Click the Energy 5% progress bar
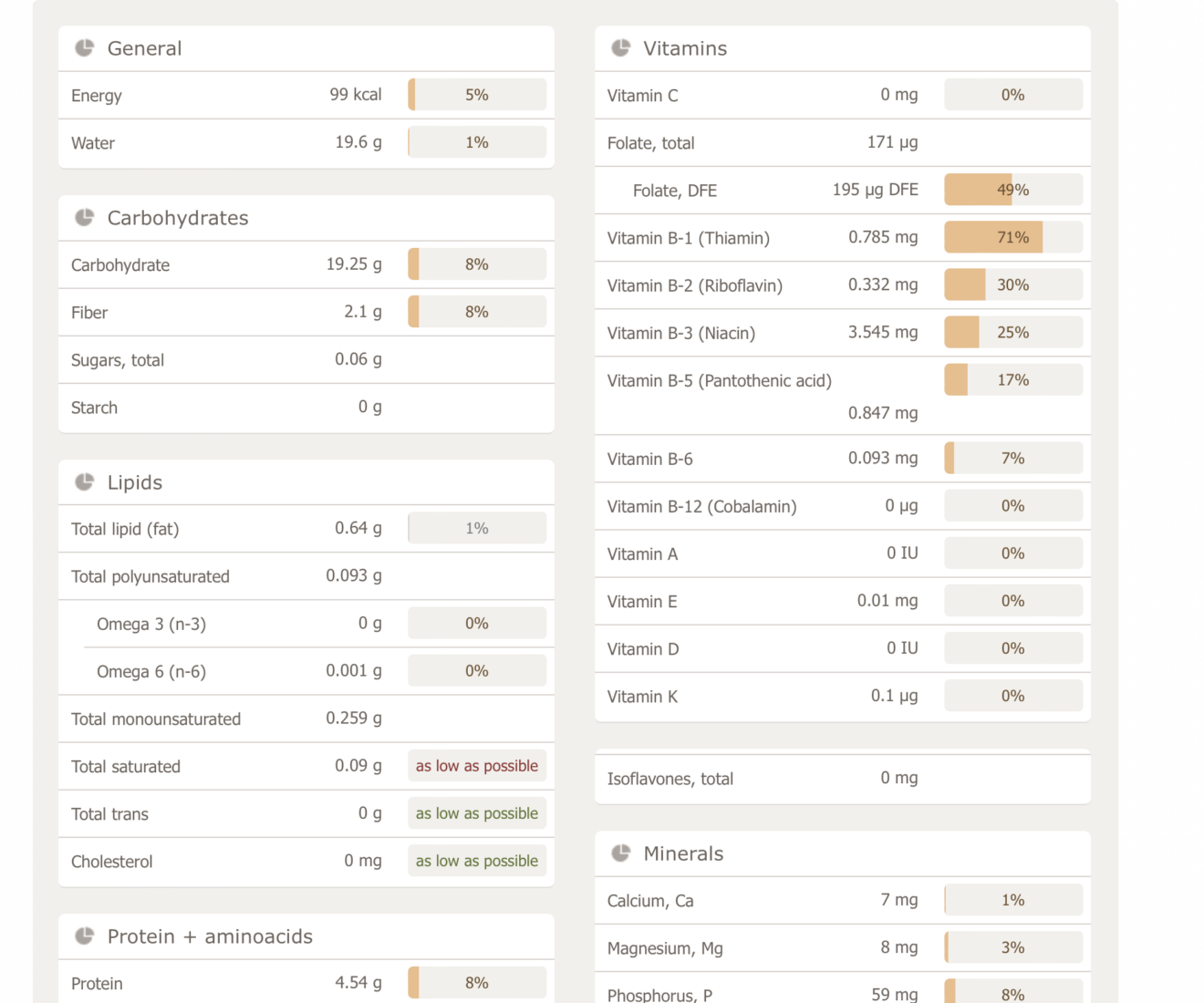 coord(476,94)
